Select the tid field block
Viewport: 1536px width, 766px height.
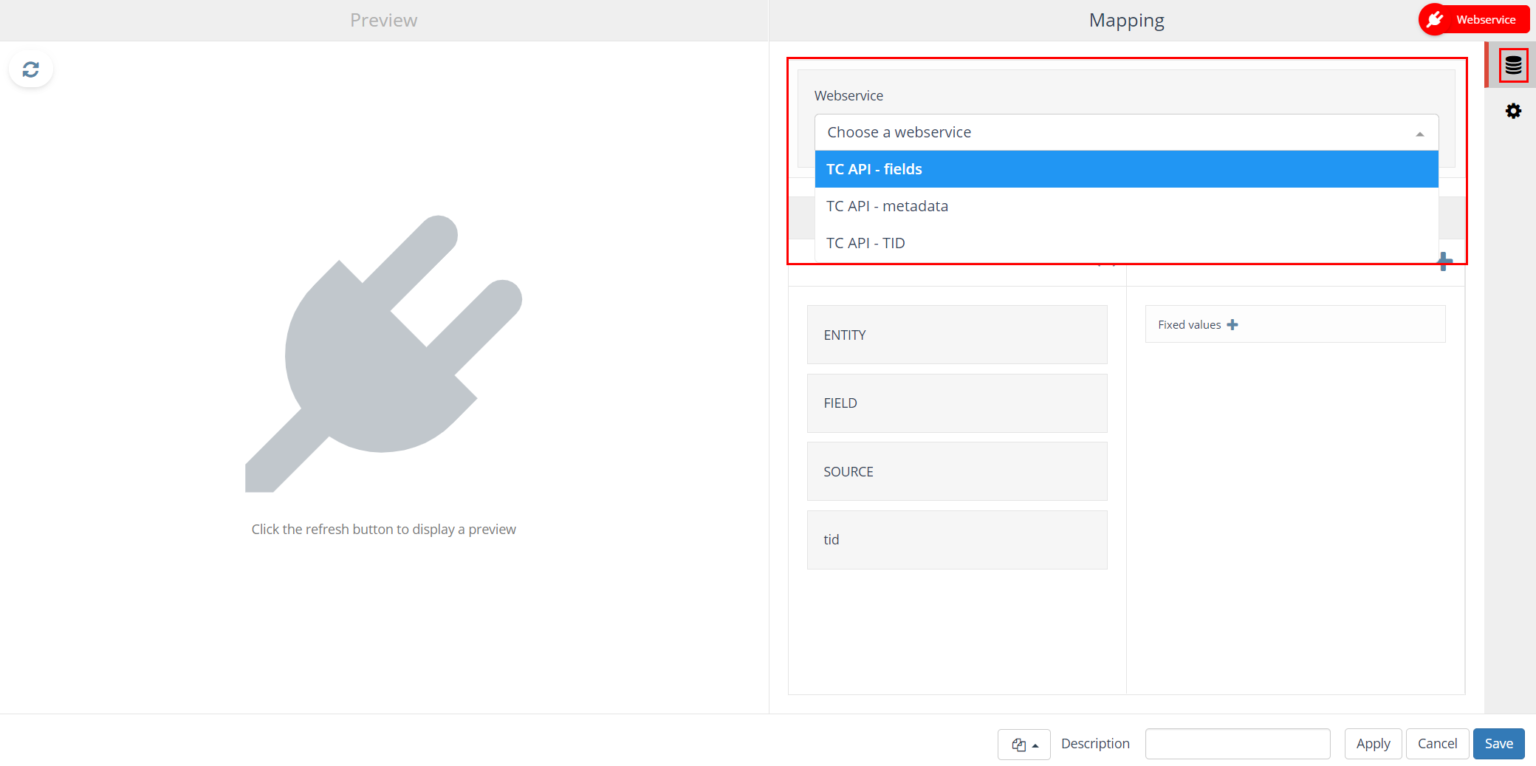point(957,540)
